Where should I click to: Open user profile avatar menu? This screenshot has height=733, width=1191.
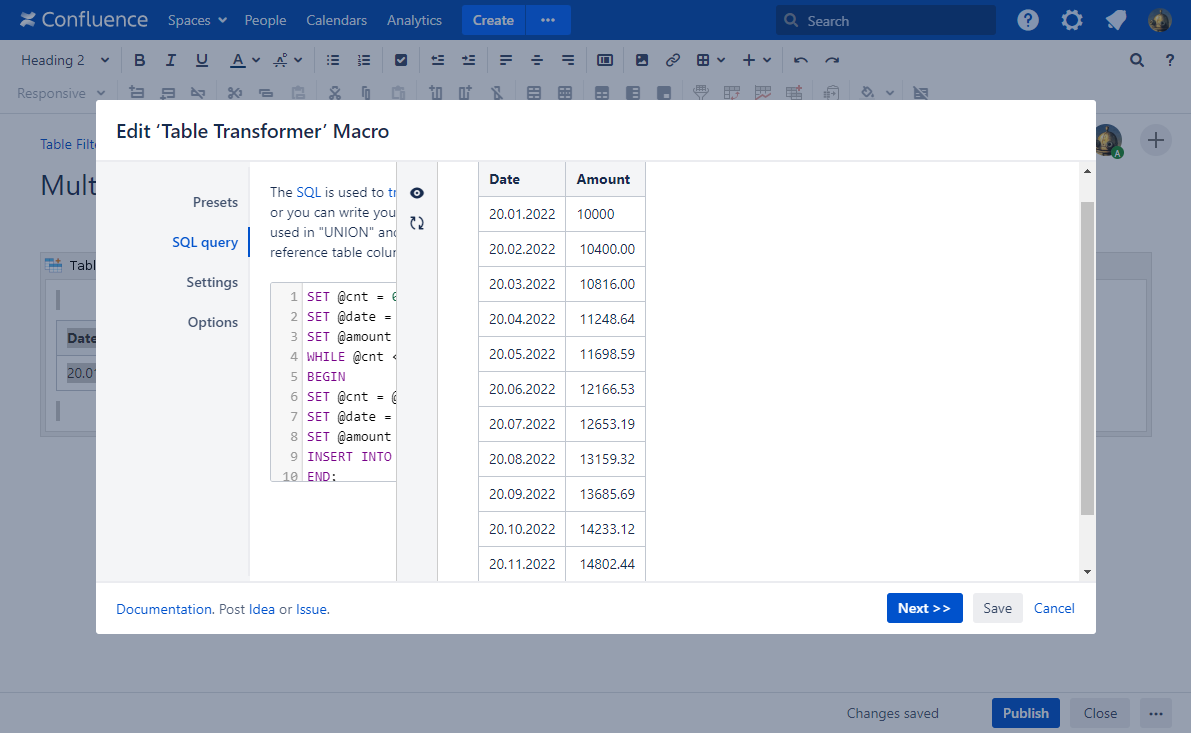click(x=1159, y=20)
